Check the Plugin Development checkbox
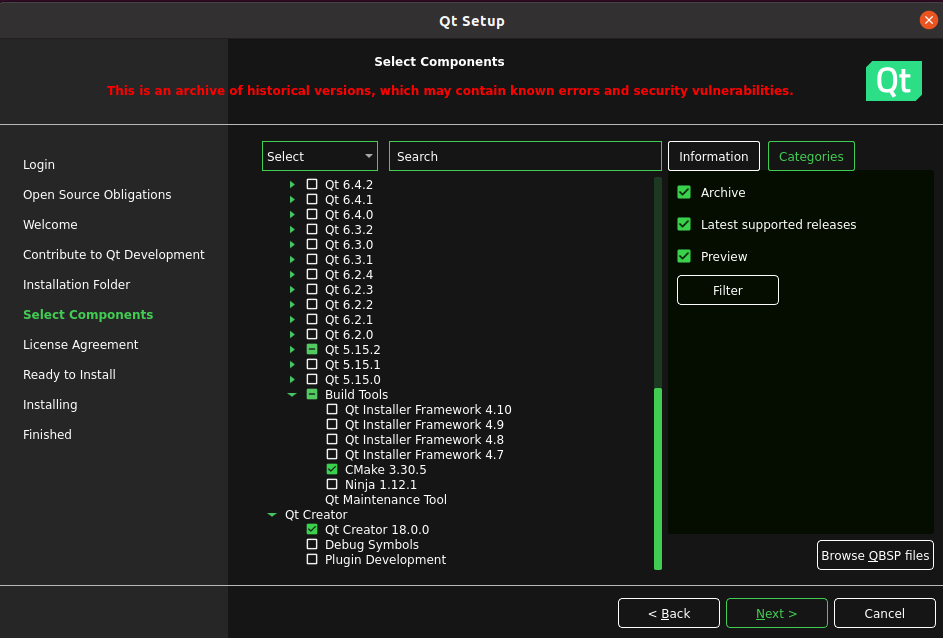This screenshot has width=943, height=638. pyautogui.click(x=312, y=559)
